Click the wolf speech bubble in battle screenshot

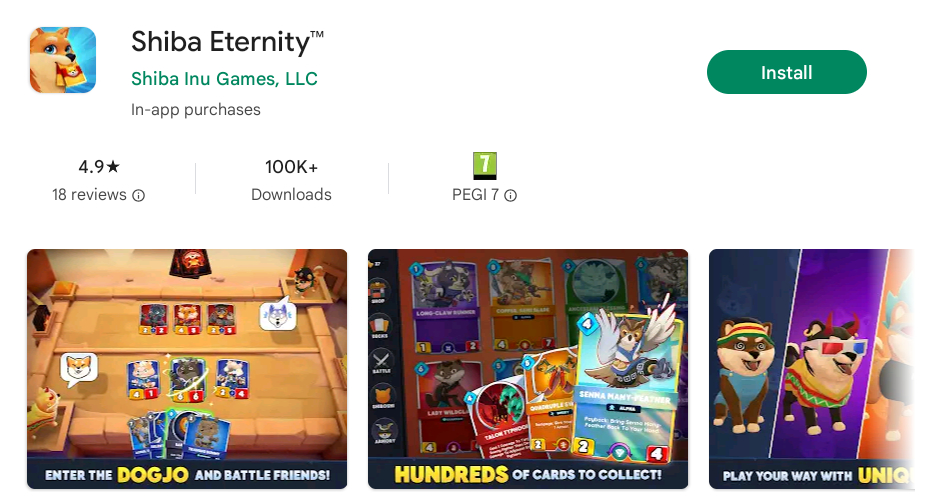coord(278,315)
